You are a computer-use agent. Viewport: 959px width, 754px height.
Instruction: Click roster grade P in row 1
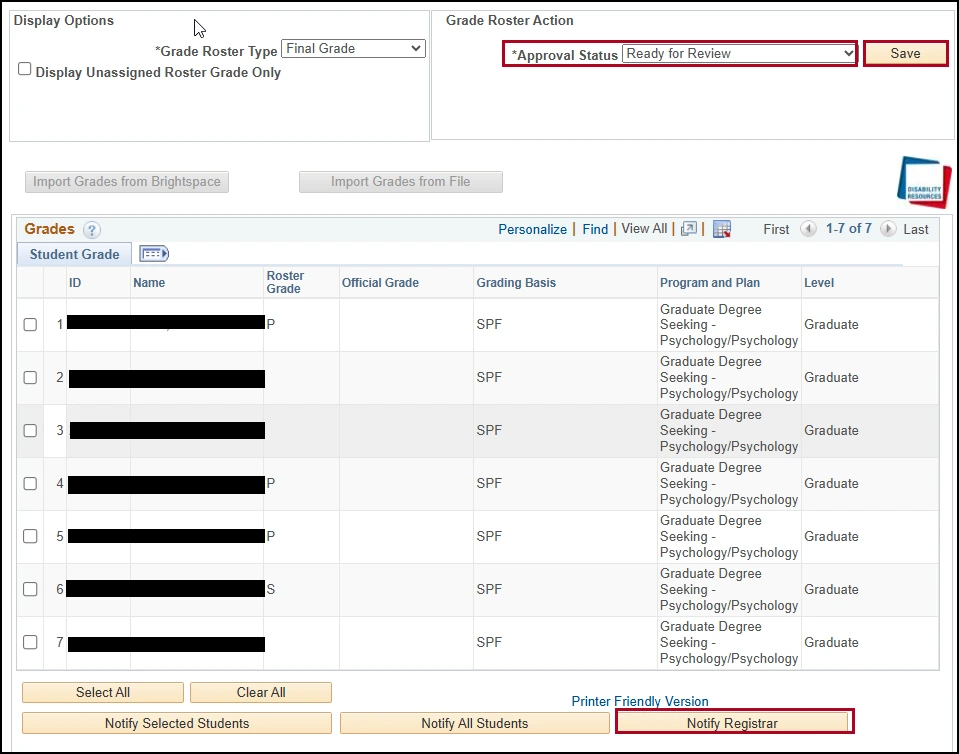[x=271, y=325]
